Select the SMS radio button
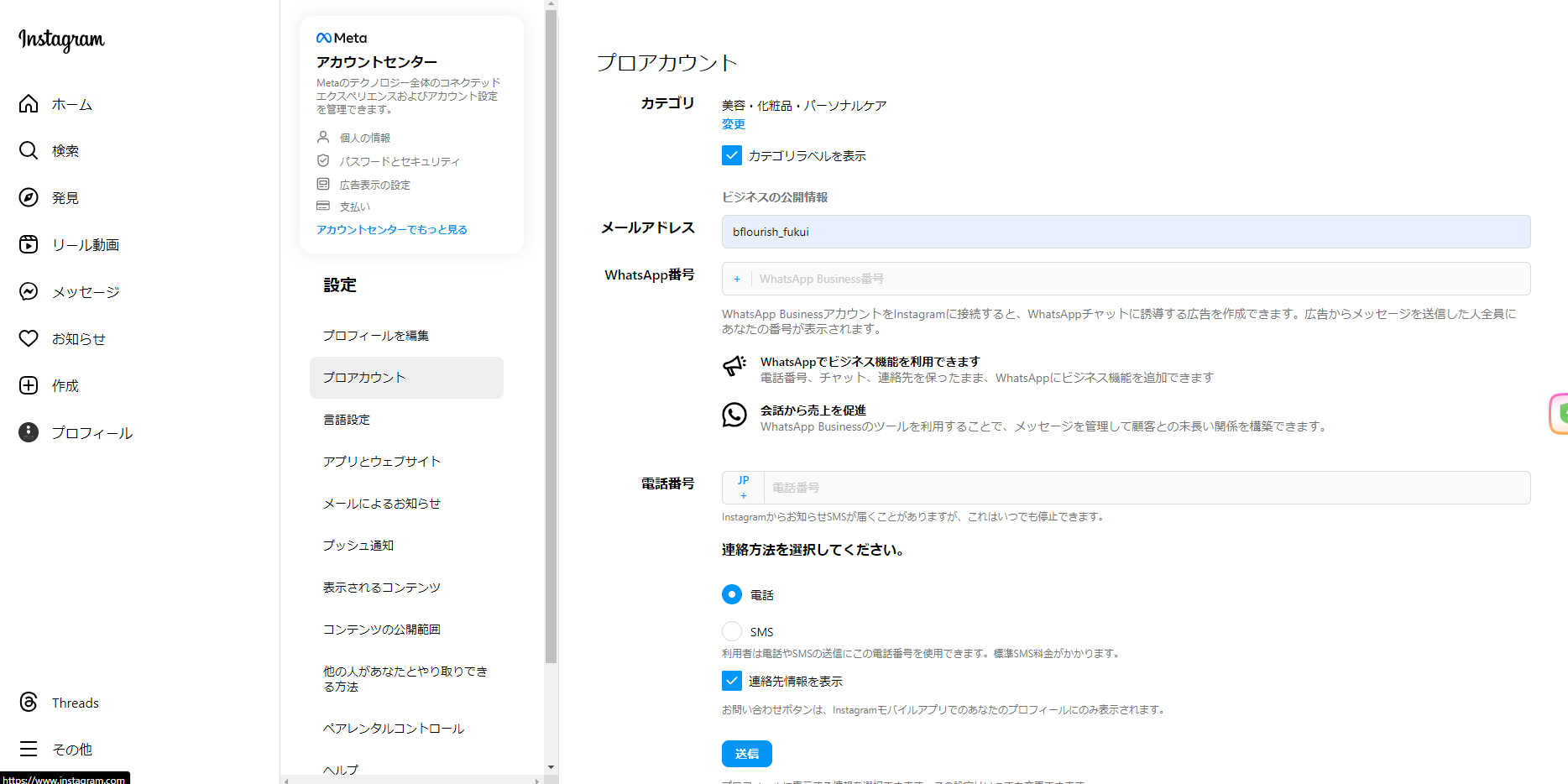 (x=732, y=631)
